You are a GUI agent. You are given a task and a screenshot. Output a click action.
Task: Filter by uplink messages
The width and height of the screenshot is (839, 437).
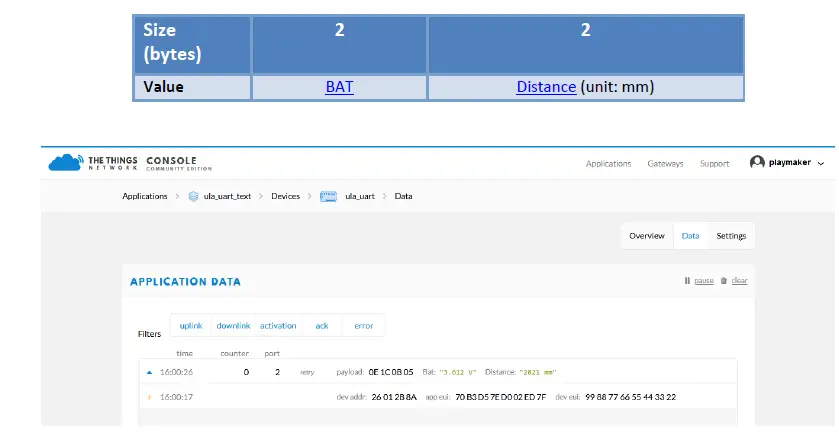191,326
